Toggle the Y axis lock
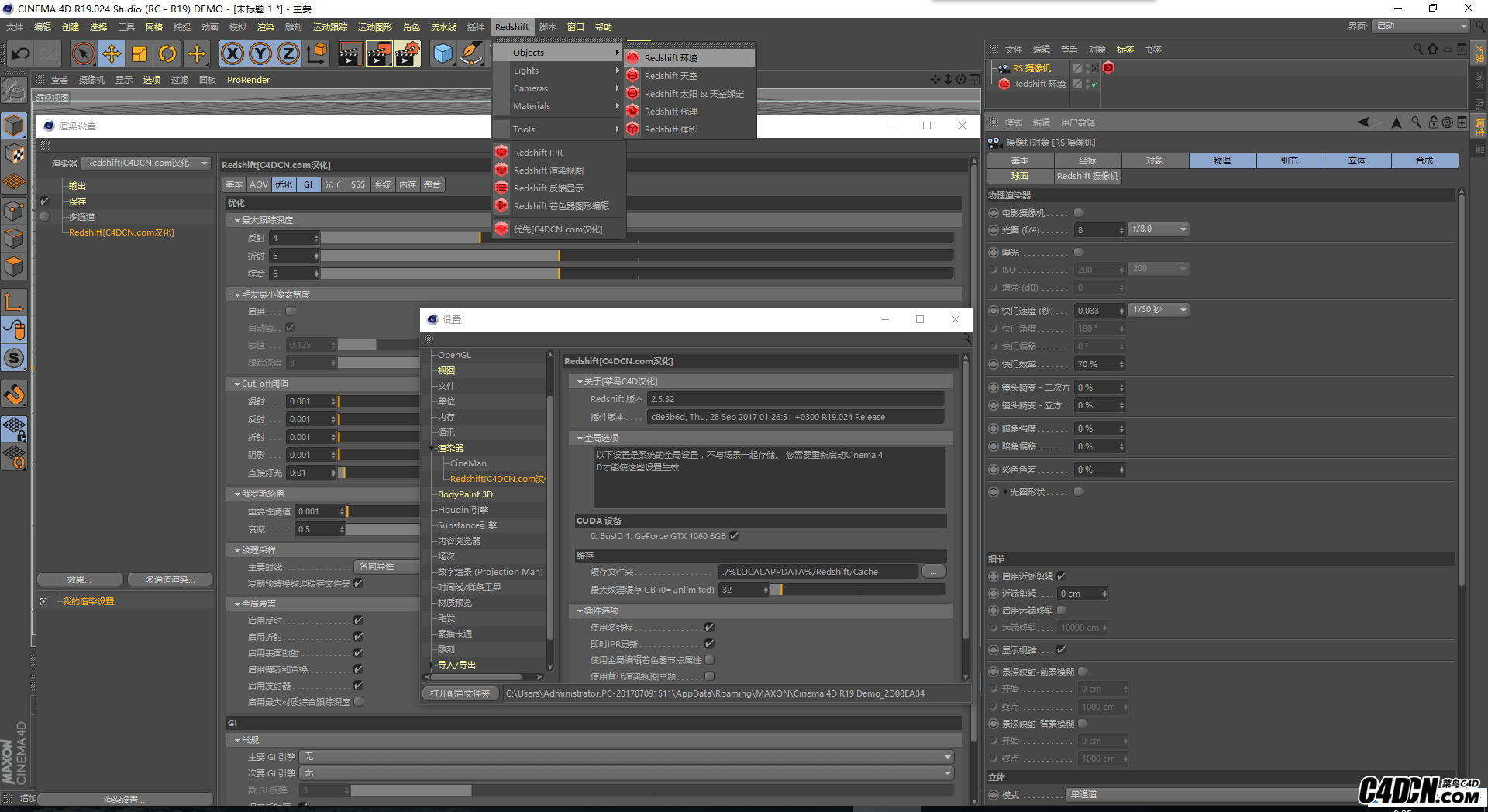 260,53
